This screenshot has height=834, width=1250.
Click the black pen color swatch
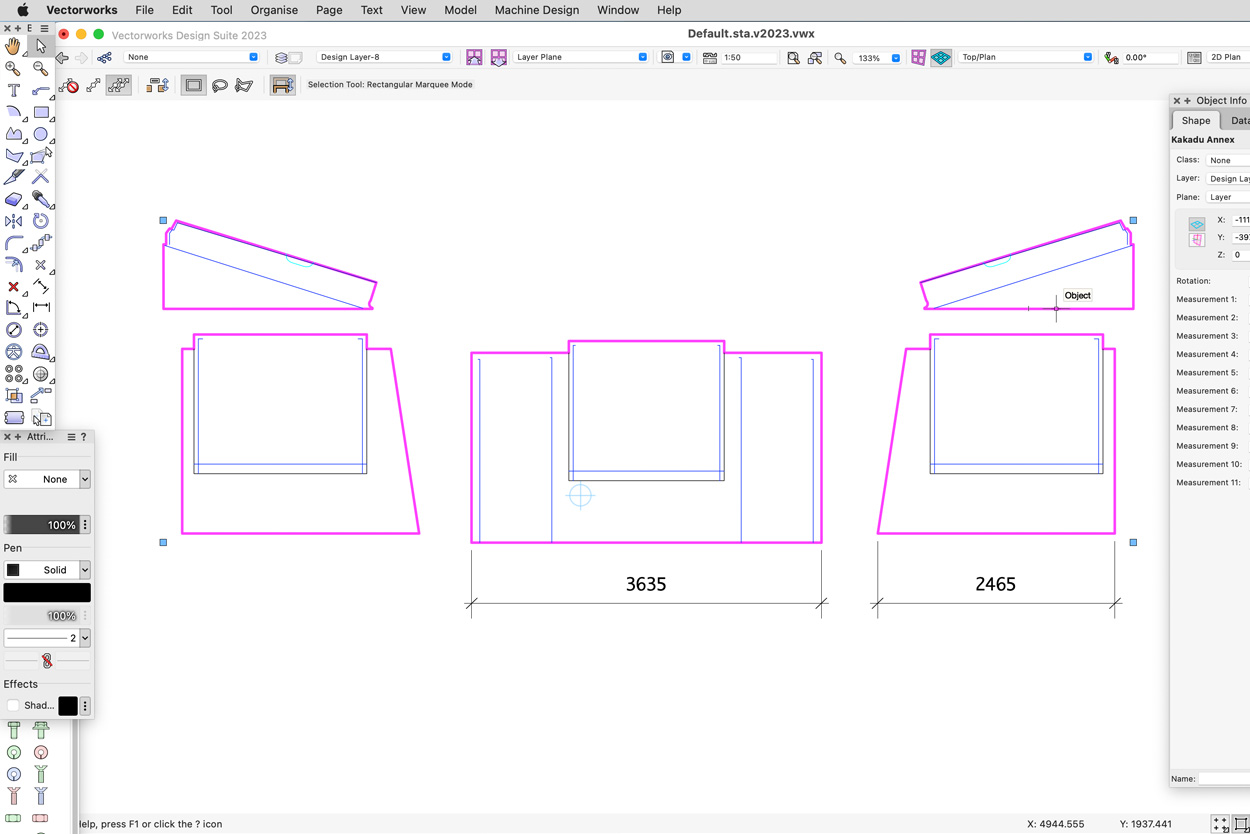click(x=47, y=593)
